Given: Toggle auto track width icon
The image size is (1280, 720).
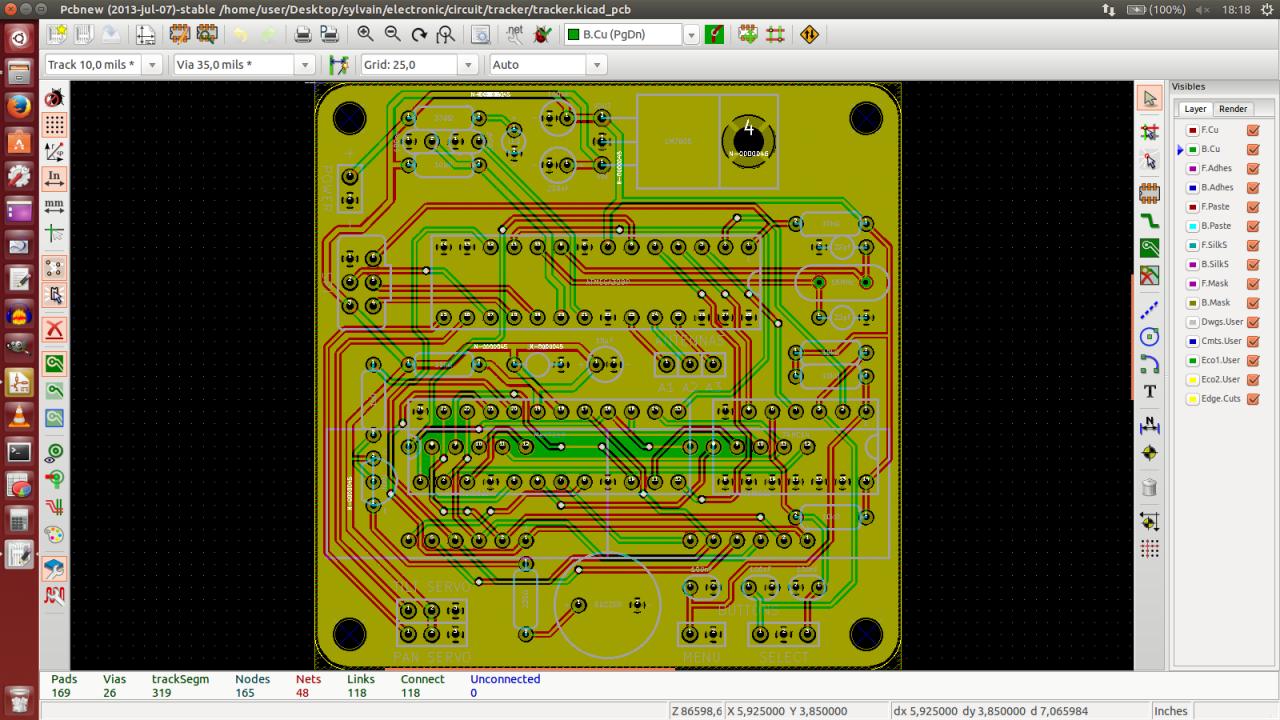Looking at the screenshot, I should (338, 64).
